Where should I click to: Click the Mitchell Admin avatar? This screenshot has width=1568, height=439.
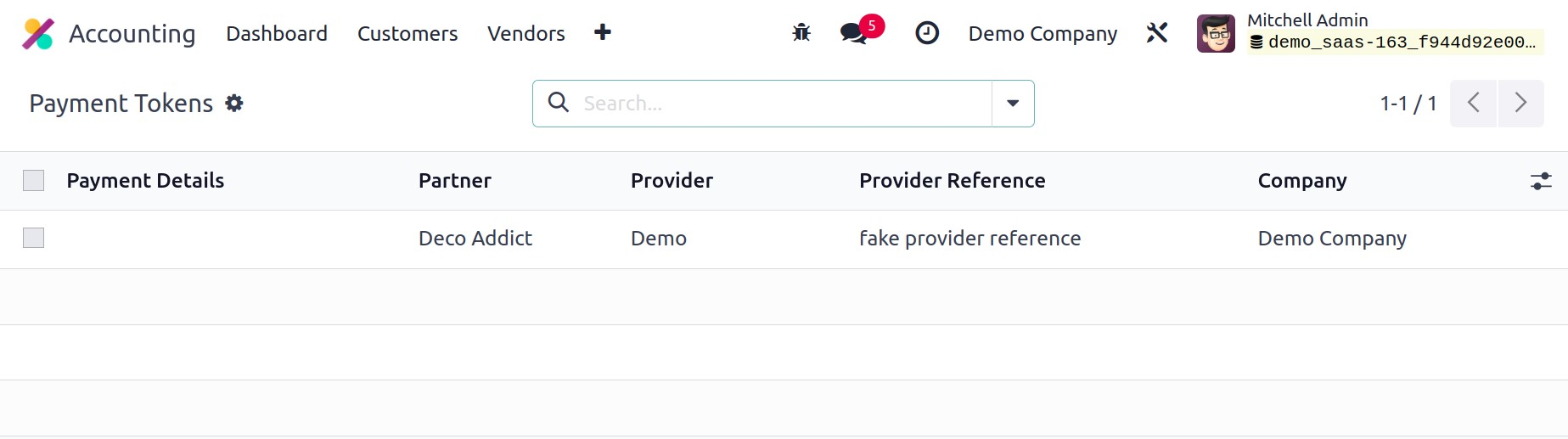tap(1216, 34)
